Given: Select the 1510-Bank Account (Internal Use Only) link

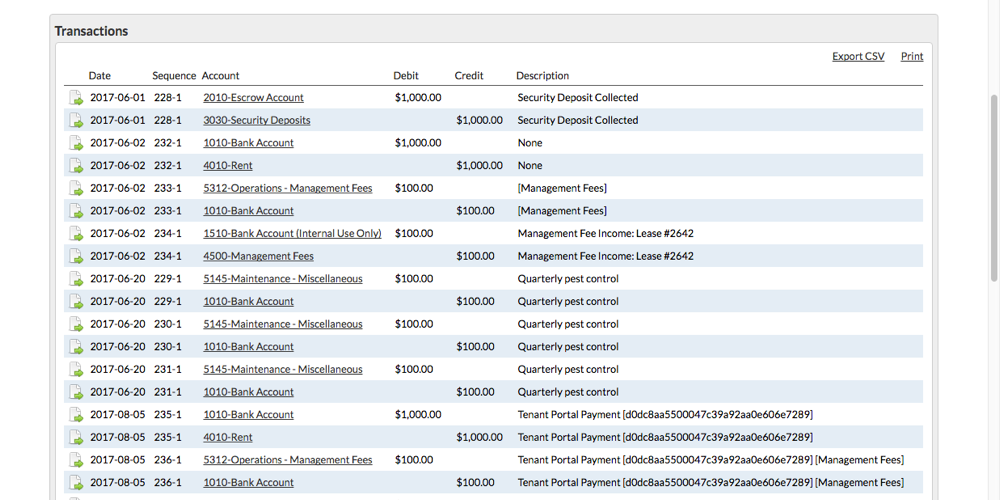Looking at the screenshot, I should point(292,233).
